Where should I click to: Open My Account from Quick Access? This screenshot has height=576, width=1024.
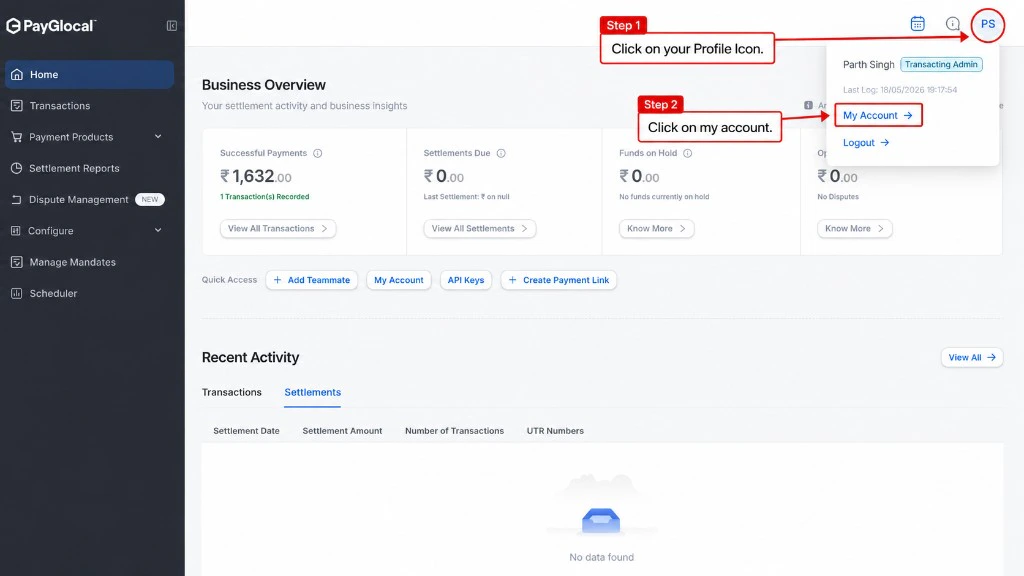click(398, 280)
